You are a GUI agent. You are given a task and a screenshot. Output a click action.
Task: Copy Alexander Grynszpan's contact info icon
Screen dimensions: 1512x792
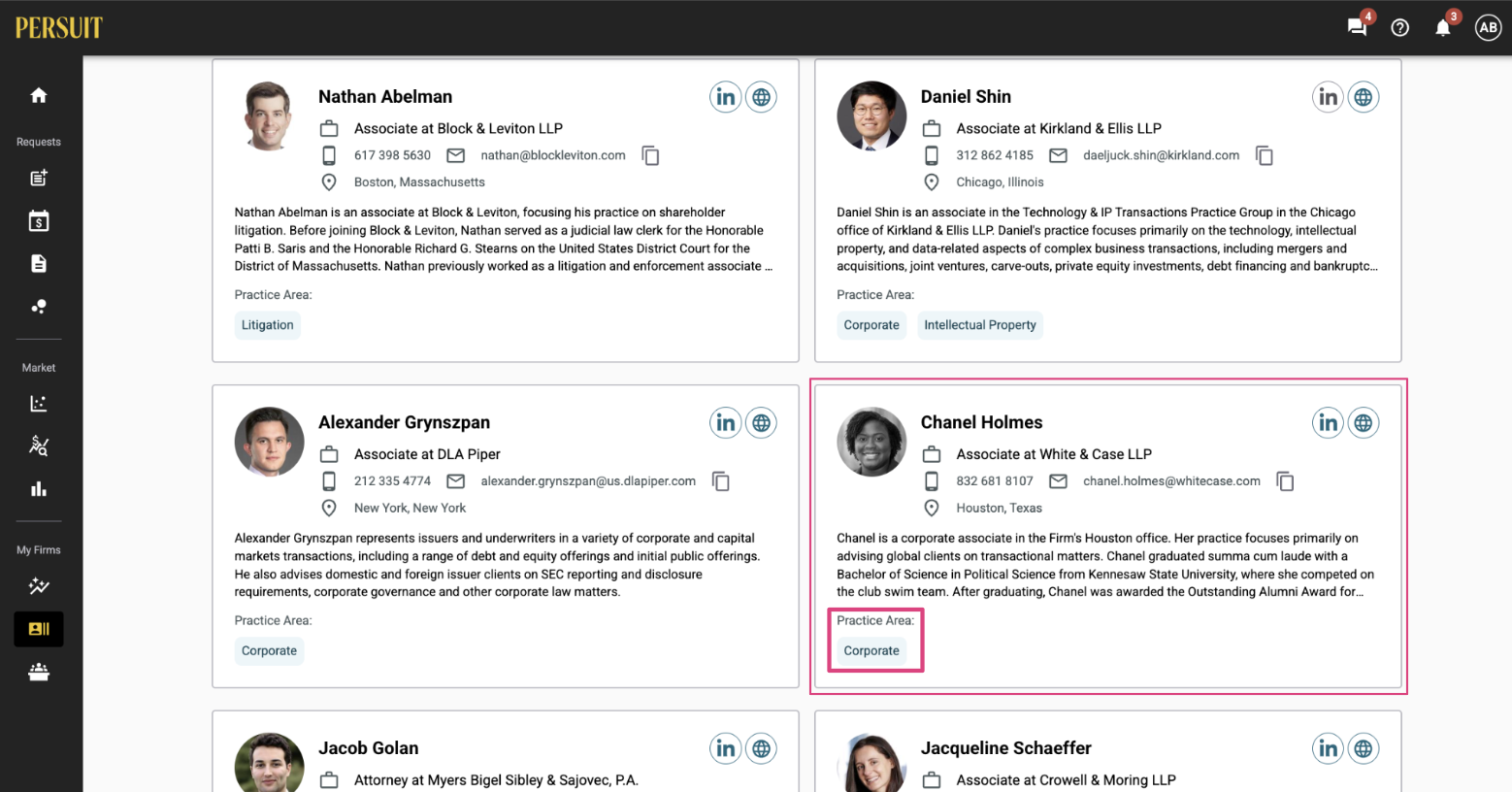point(721,481)
